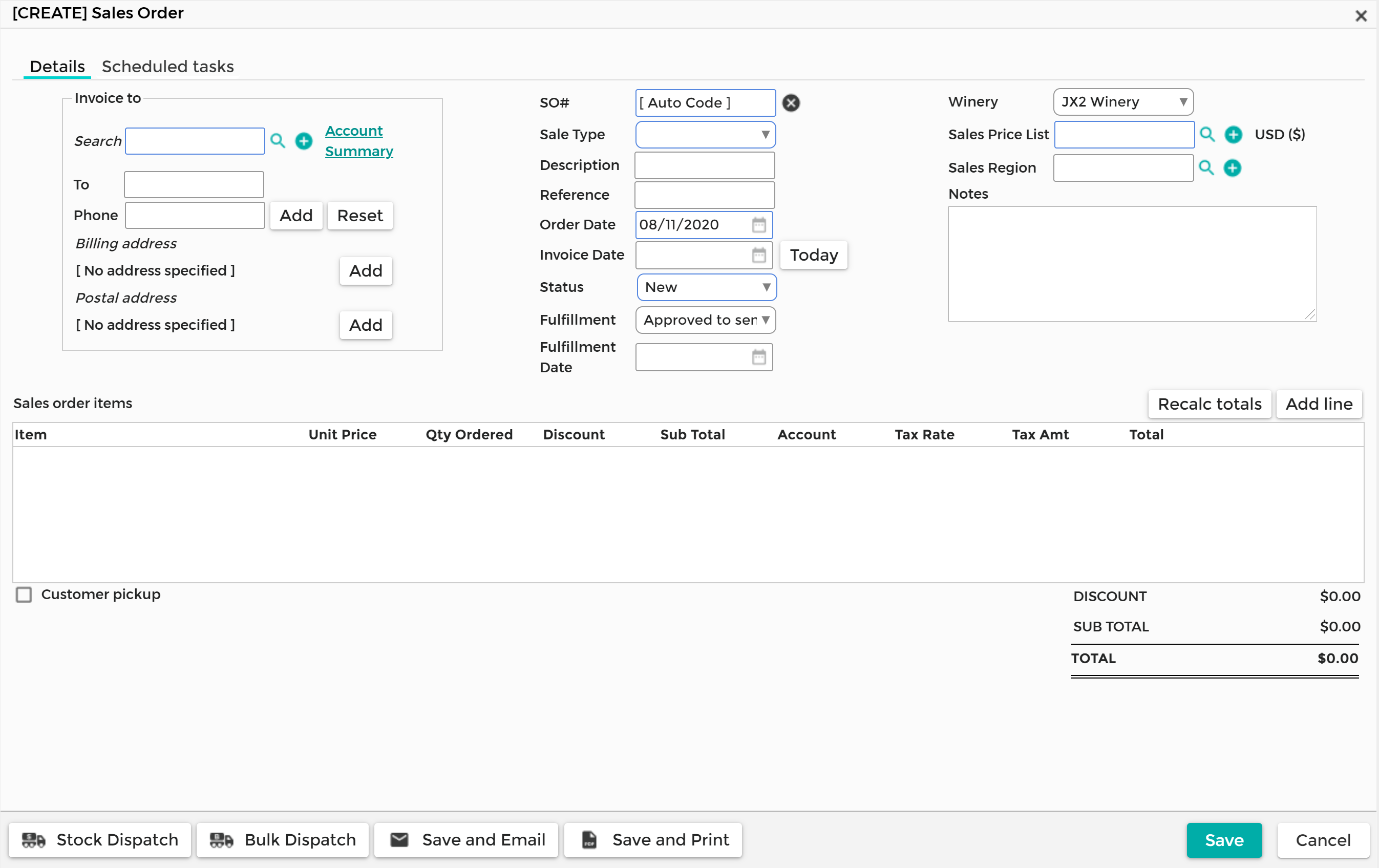Click the Stock Dispatch button

(100, 839)
